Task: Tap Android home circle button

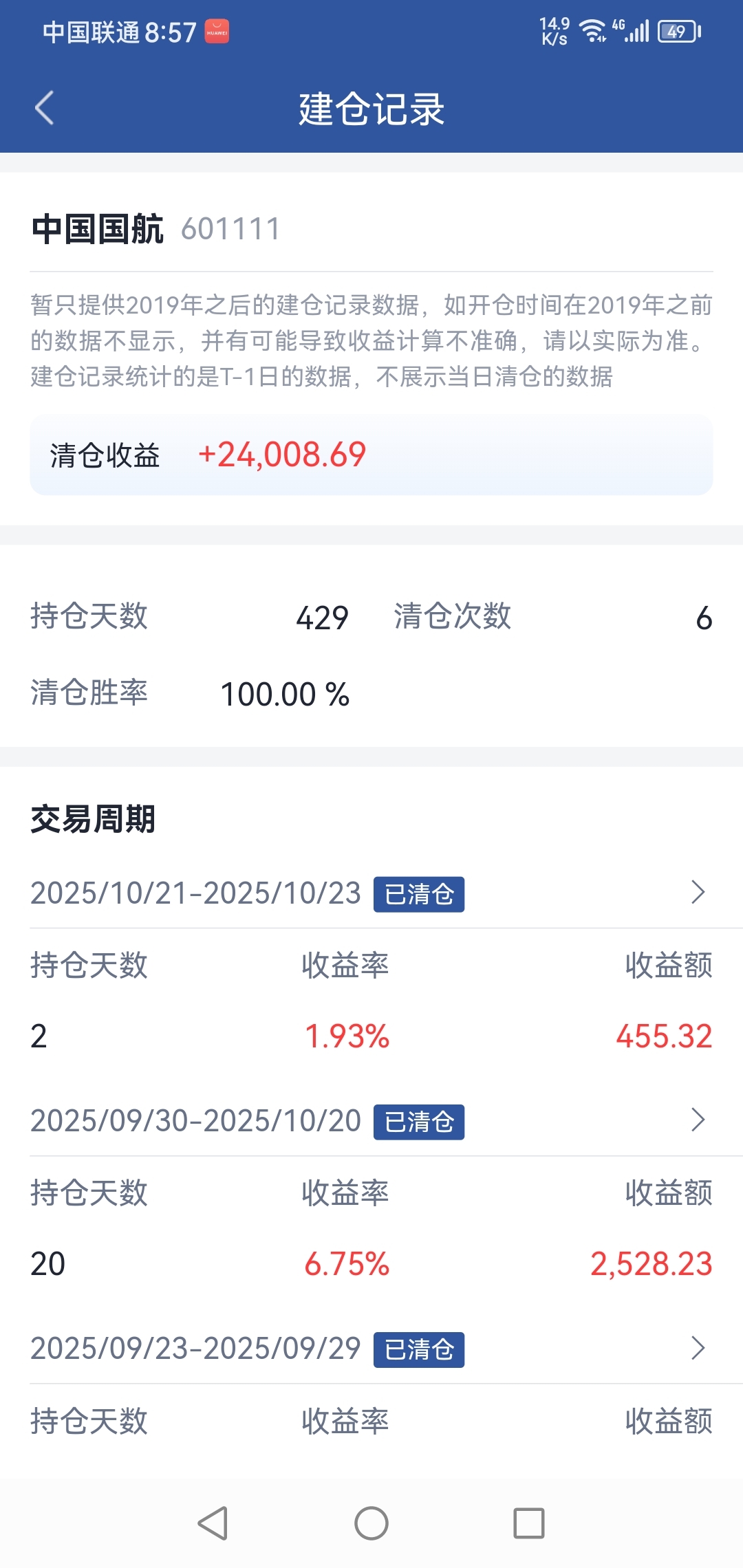Action: pos(371,1523)
